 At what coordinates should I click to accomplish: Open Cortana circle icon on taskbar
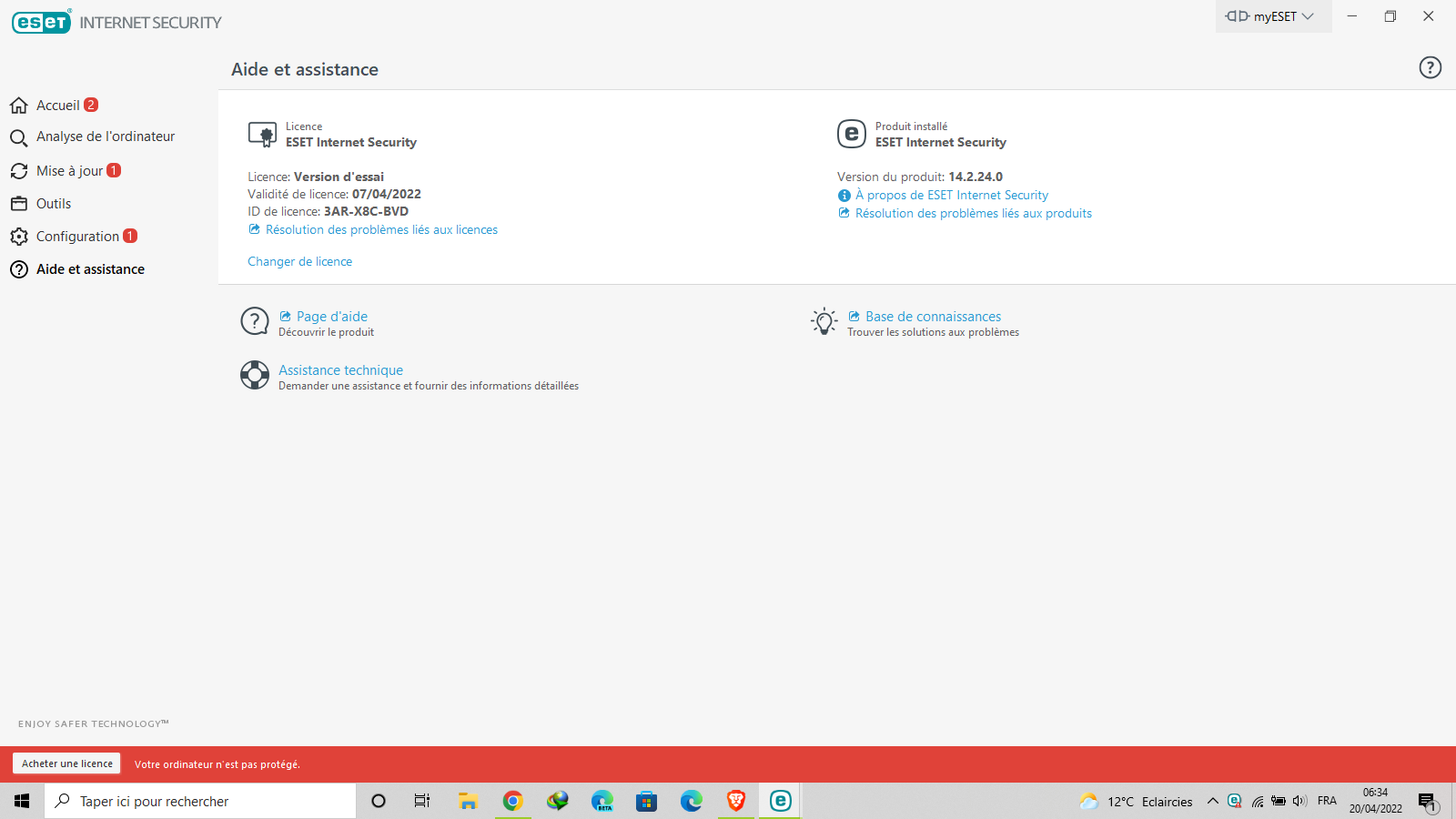[379, 801]
